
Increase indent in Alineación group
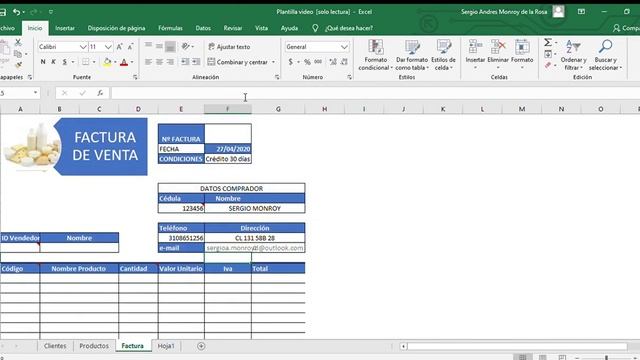[196, 62]
